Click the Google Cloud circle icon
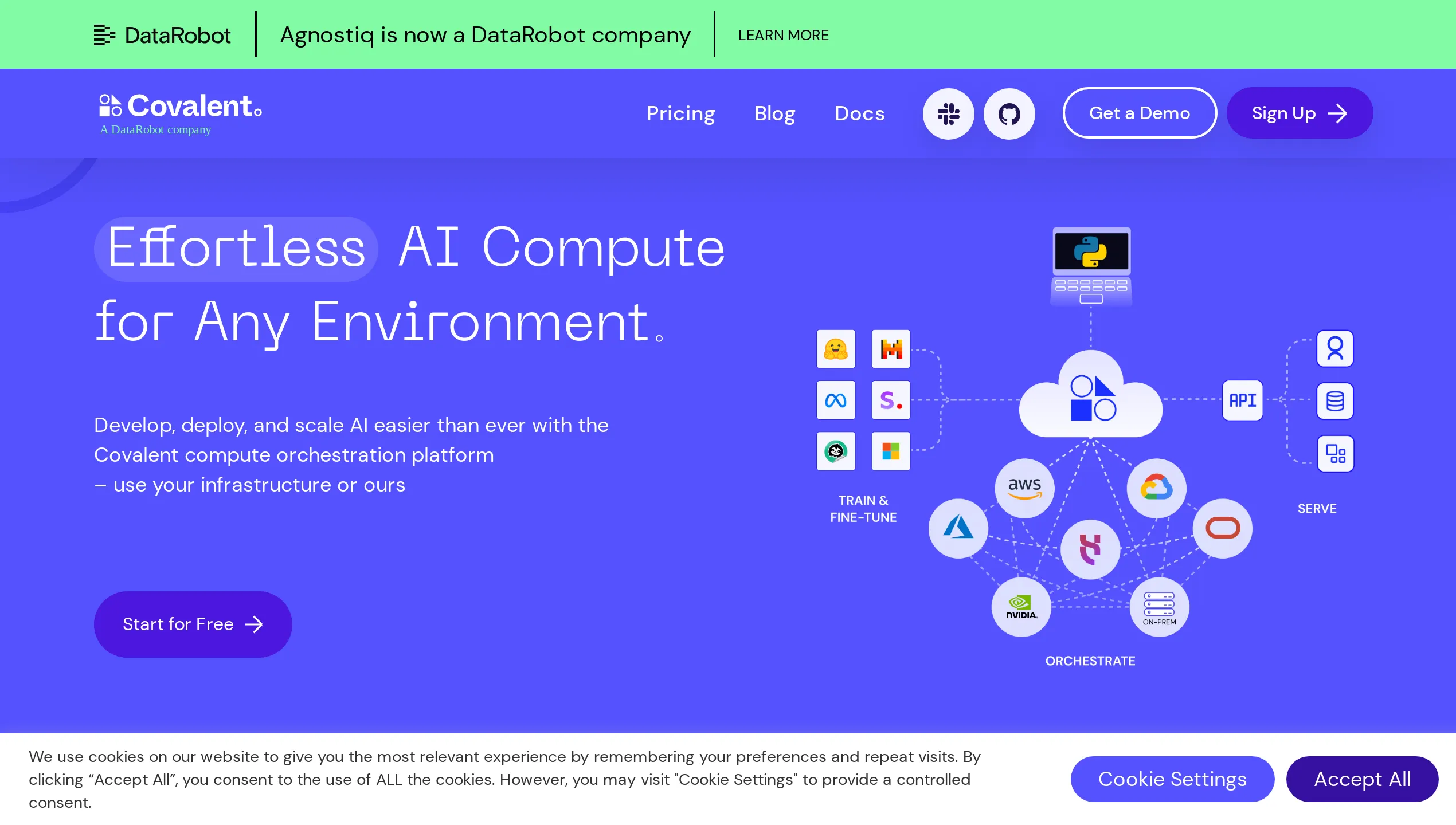1456x825 pixels. [x=1156, y=488]
